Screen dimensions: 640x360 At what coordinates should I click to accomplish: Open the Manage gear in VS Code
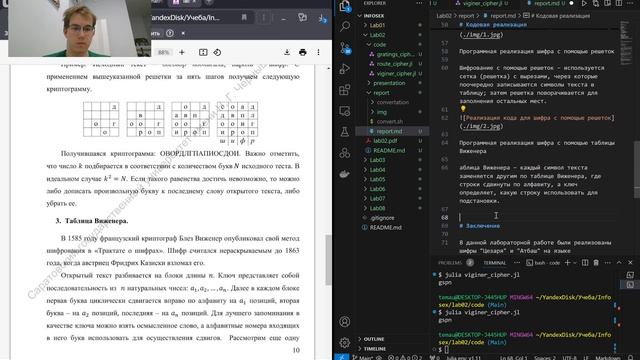click(345, 342)
